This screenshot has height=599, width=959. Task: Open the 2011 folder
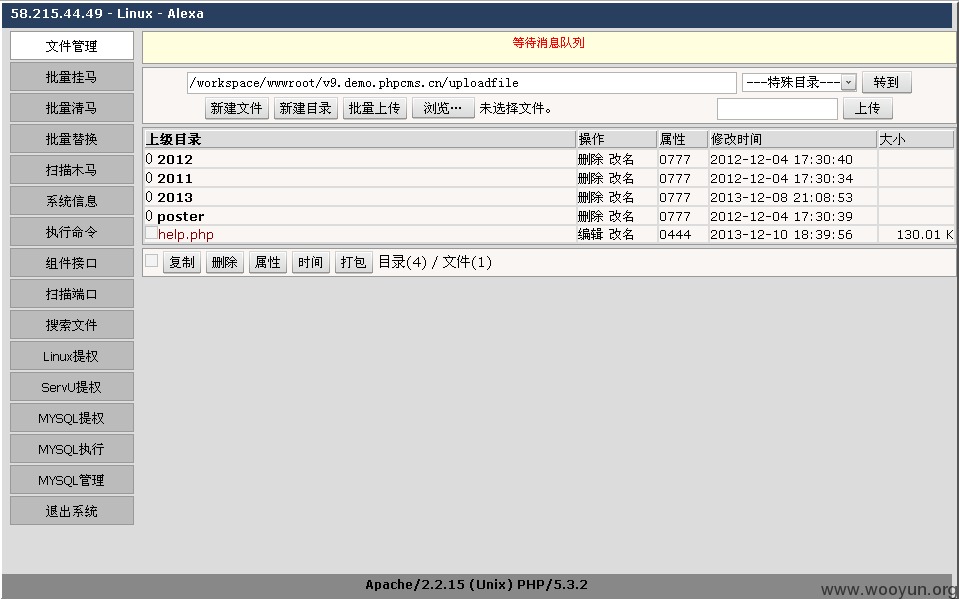point(175,179)
